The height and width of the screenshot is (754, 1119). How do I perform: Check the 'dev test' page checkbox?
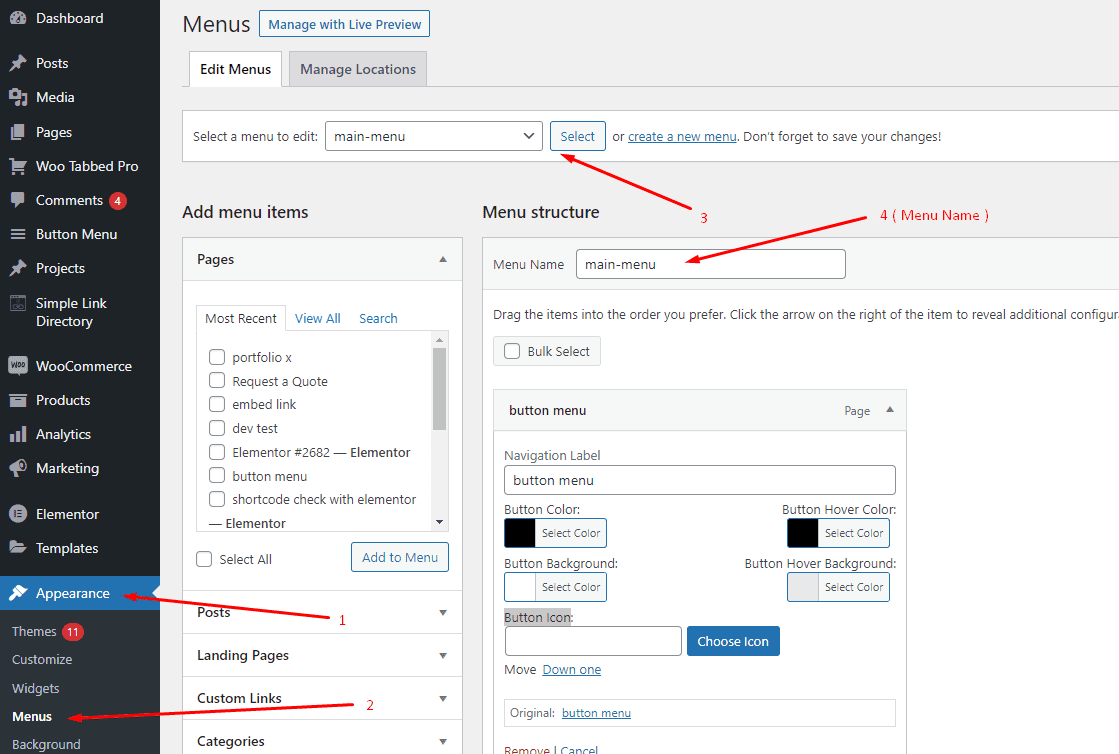pyautogui.click(x=217, y=428)
